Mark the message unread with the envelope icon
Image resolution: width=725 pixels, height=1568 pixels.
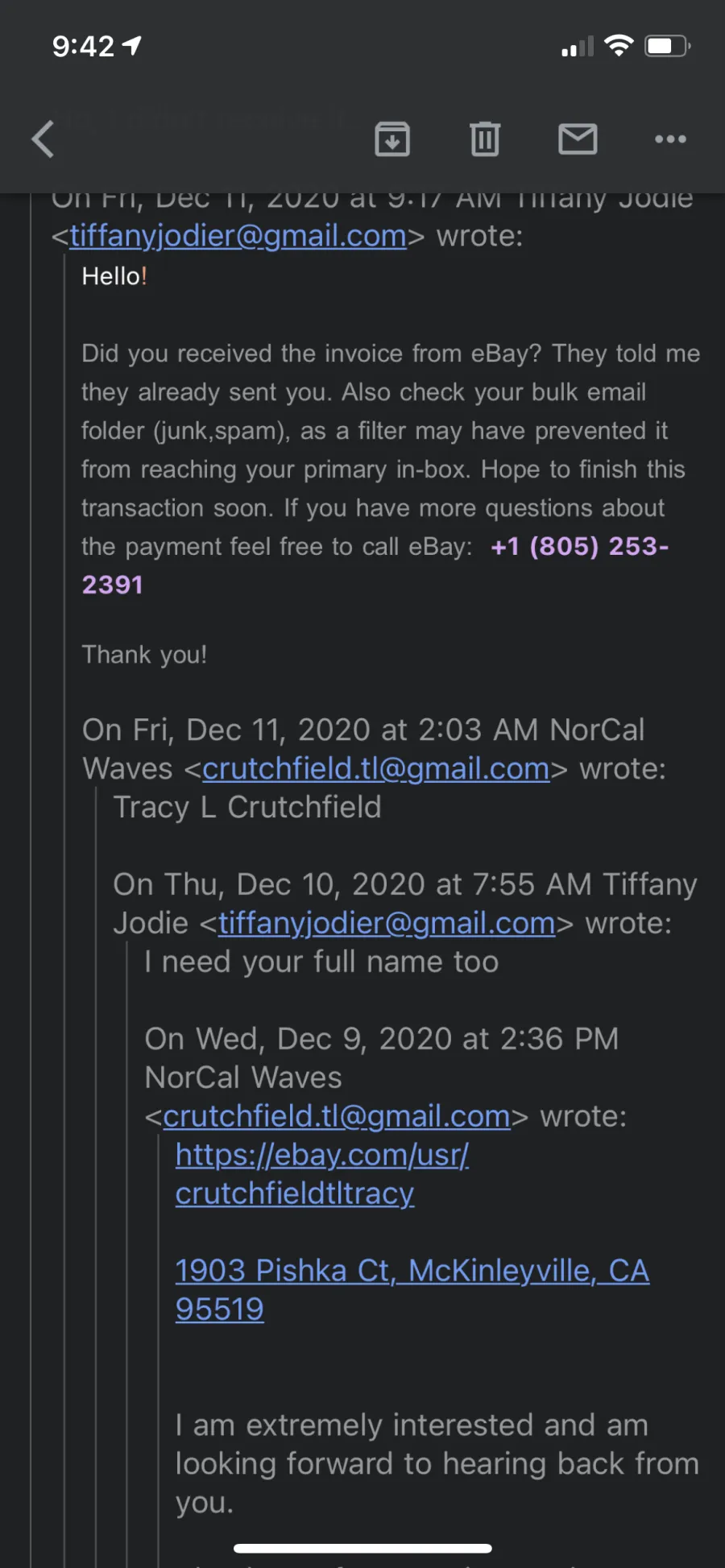click(578, 139)
